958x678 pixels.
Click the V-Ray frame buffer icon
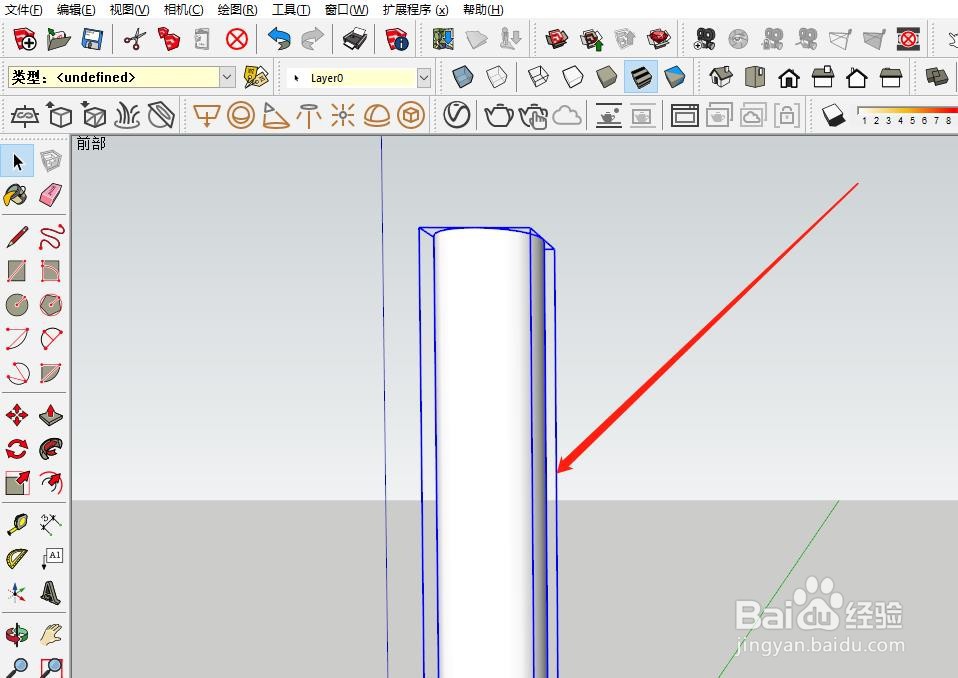[684, 115]
